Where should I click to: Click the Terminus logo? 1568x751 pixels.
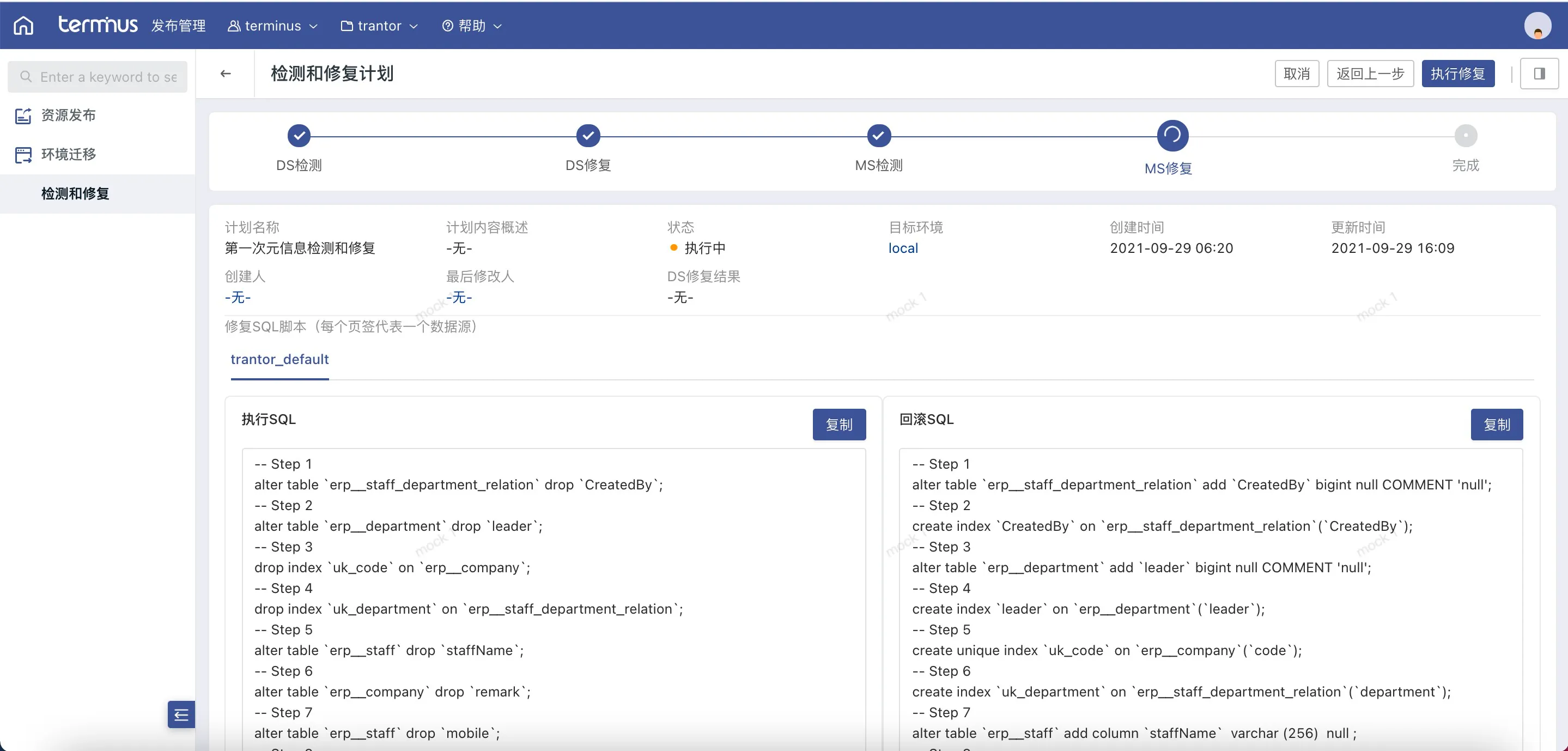pyautogui.click(x=98, y=25)
